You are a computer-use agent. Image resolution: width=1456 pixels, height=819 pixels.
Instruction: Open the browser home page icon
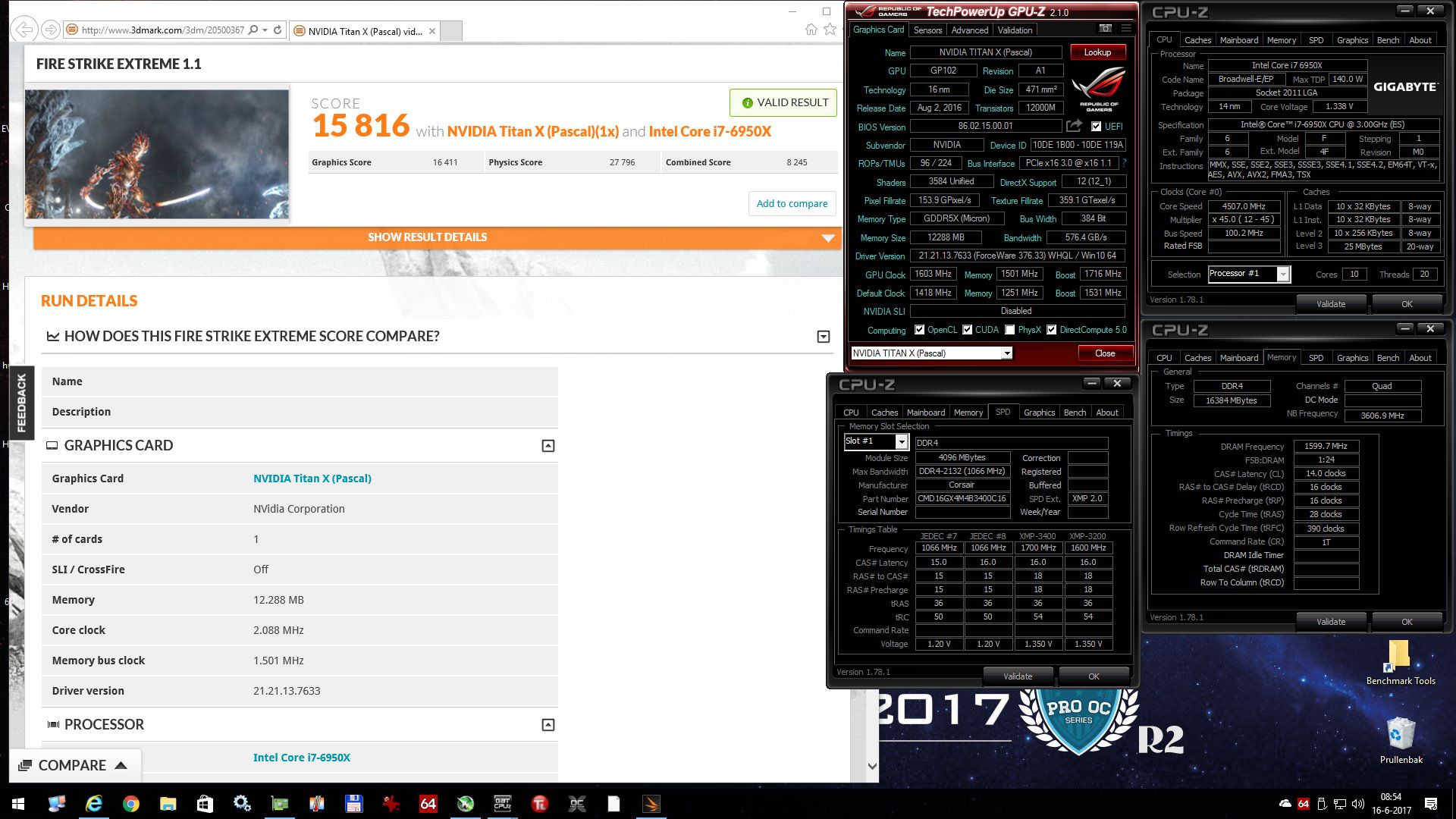[811, 30]
